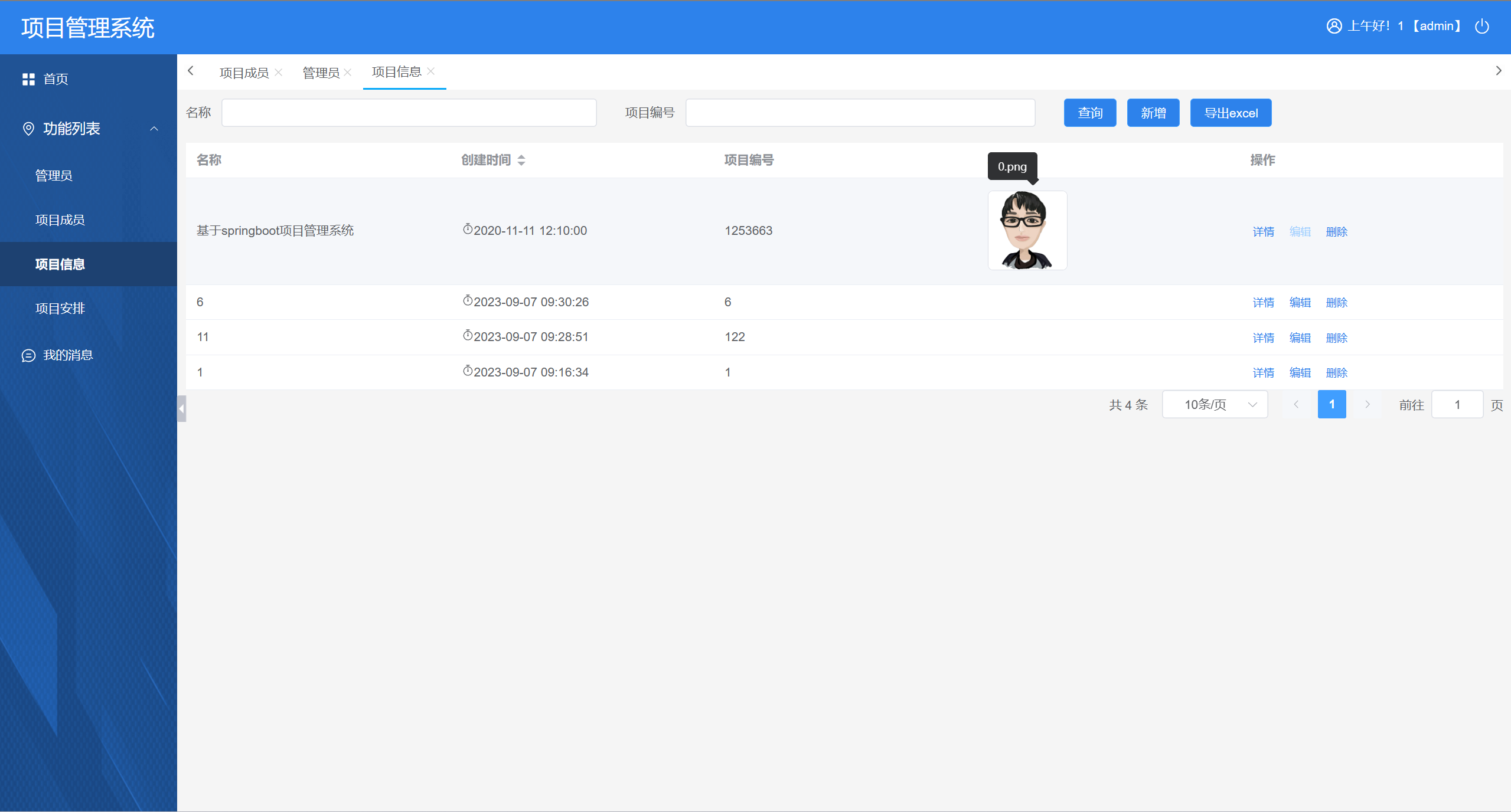Click the 导出excel button
The height and width of the screenshot is (812, 1511).
pyautogui.click(x=1231, y=113)
